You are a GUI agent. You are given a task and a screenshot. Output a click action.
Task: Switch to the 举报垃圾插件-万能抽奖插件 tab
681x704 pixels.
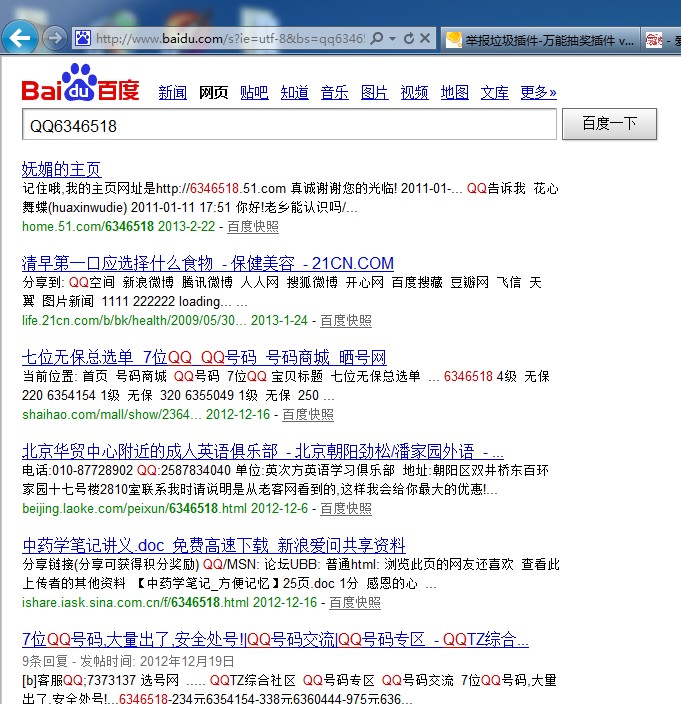540,40
